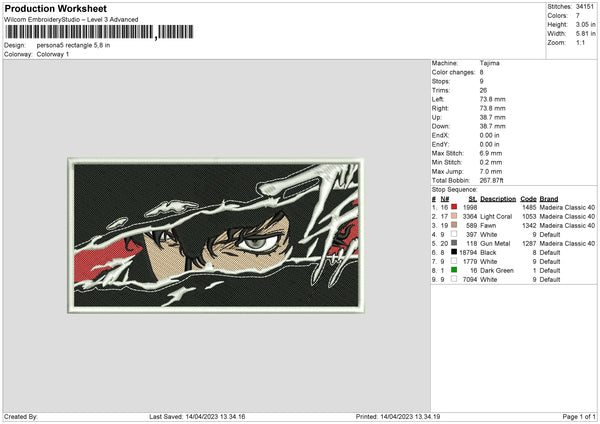Select the Height value 3.05 in
Viewport: 600px width, 424px height.
[x=585, y=24]
